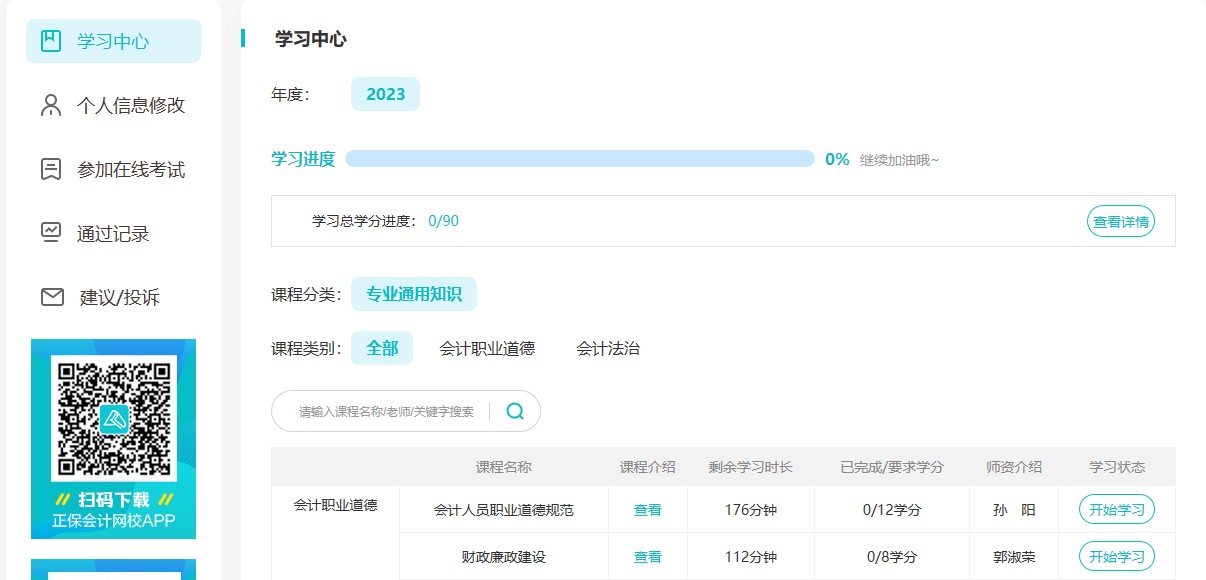Viewport: 1206px width, 580px height.
Task: Click the magnifier search icon
Action: tap(515, 411)
